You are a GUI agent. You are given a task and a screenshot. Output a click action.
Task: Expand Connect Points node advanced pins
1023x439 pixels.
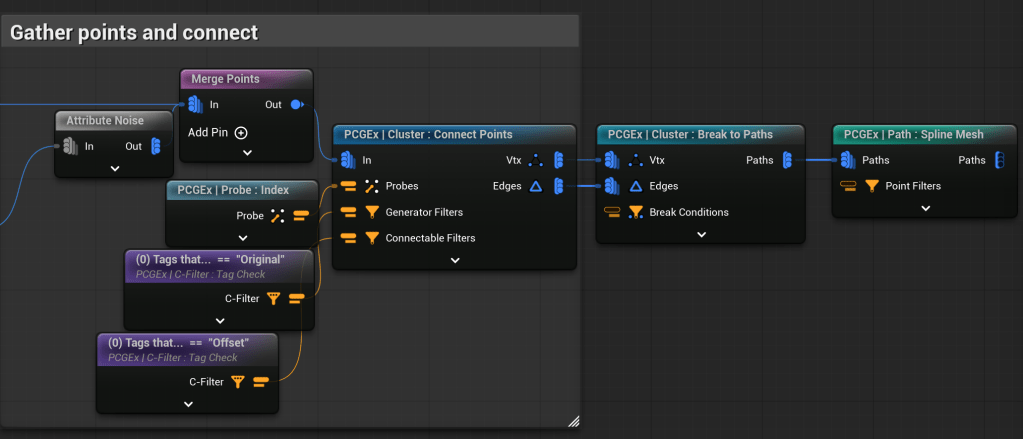(x=455, y=260)
